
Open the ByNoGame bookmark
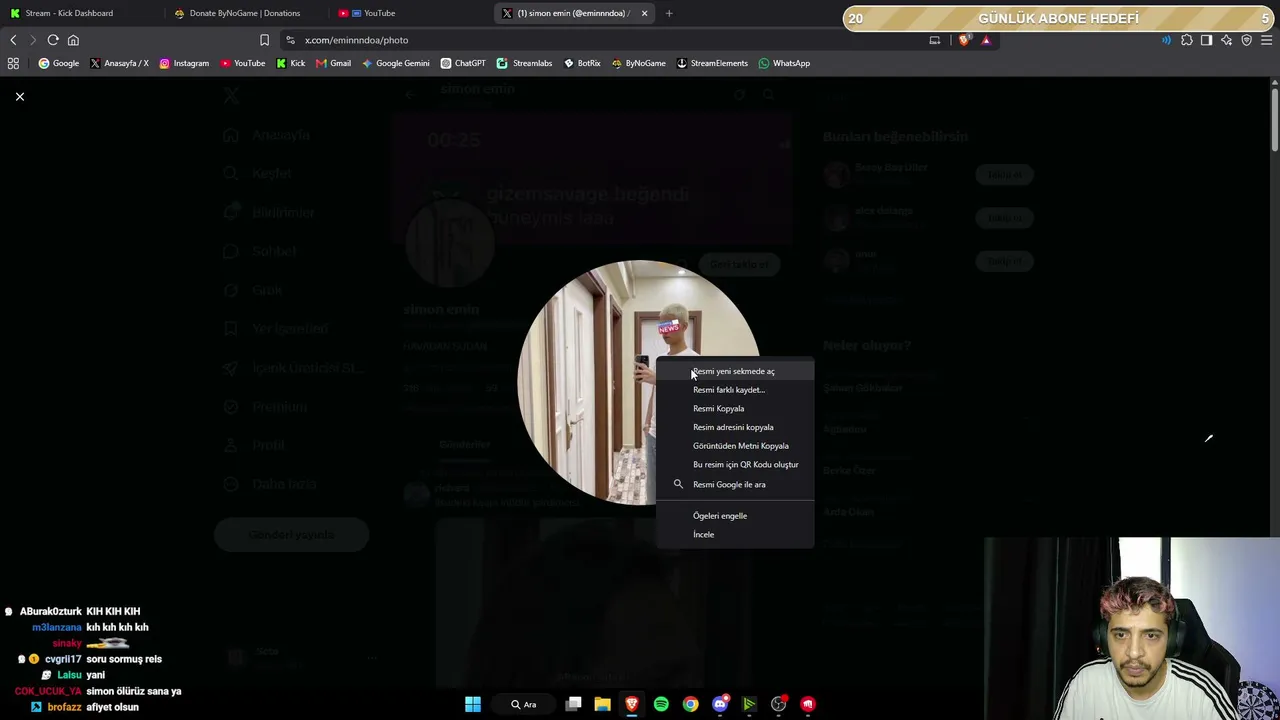click(x=638, y=63)
